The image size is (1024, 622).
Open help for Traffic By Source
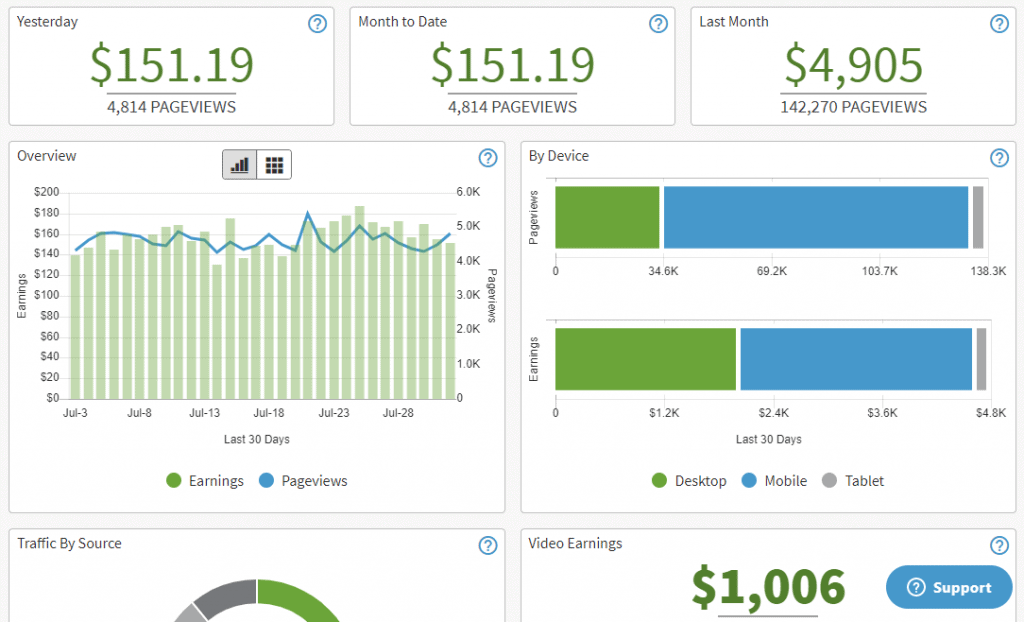pyautogui.click(x=488, y=546)
